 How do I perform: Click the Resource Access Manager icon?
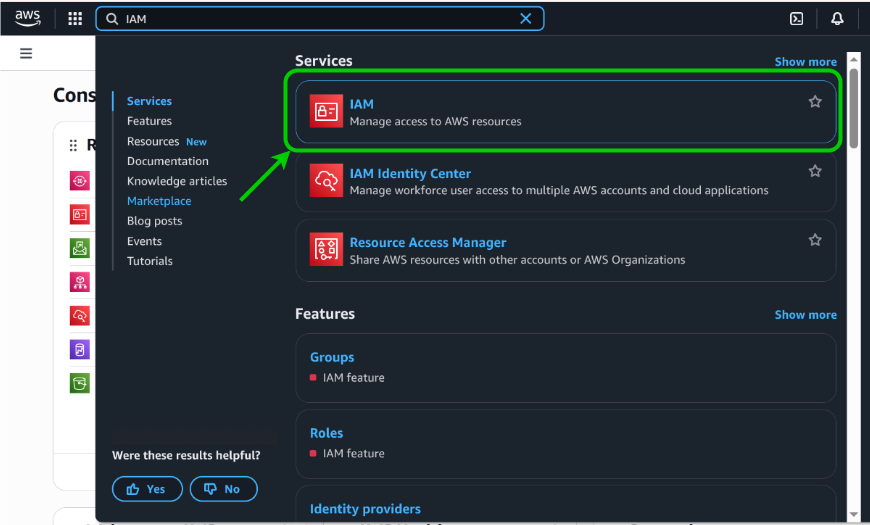[x=326, y=249]
